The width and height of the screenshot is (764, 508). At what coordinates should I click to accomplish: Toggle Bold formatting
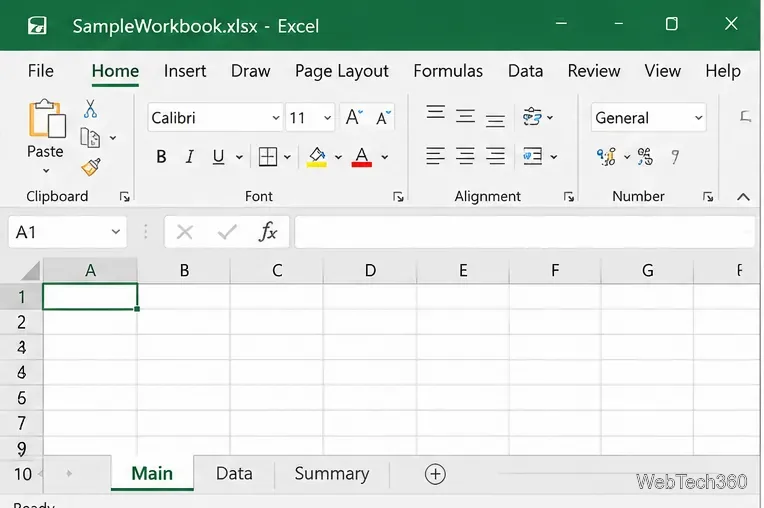pos(161,157)
